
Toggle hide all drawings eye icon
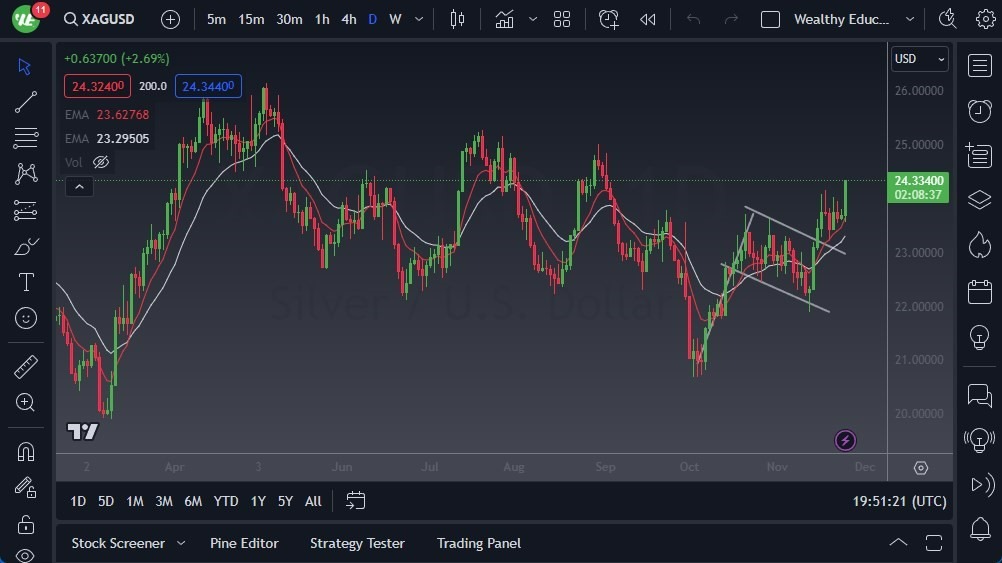(26, 555)
